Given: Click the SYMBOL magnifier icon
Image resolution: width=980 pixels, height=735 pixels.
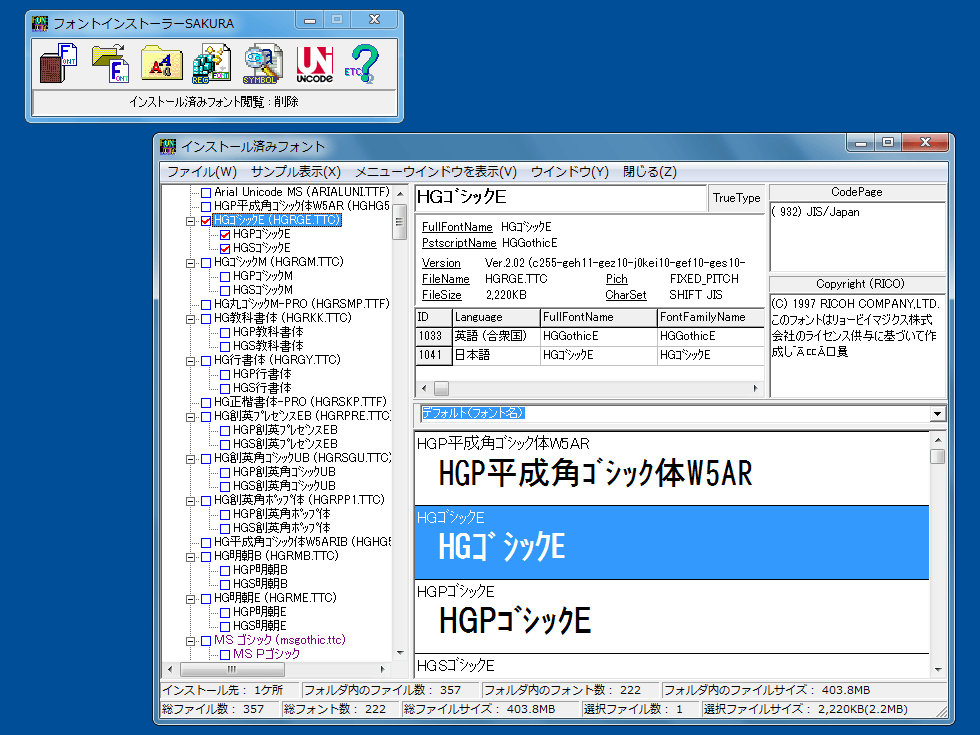Looking at the screenshot, I should (262, 63).
